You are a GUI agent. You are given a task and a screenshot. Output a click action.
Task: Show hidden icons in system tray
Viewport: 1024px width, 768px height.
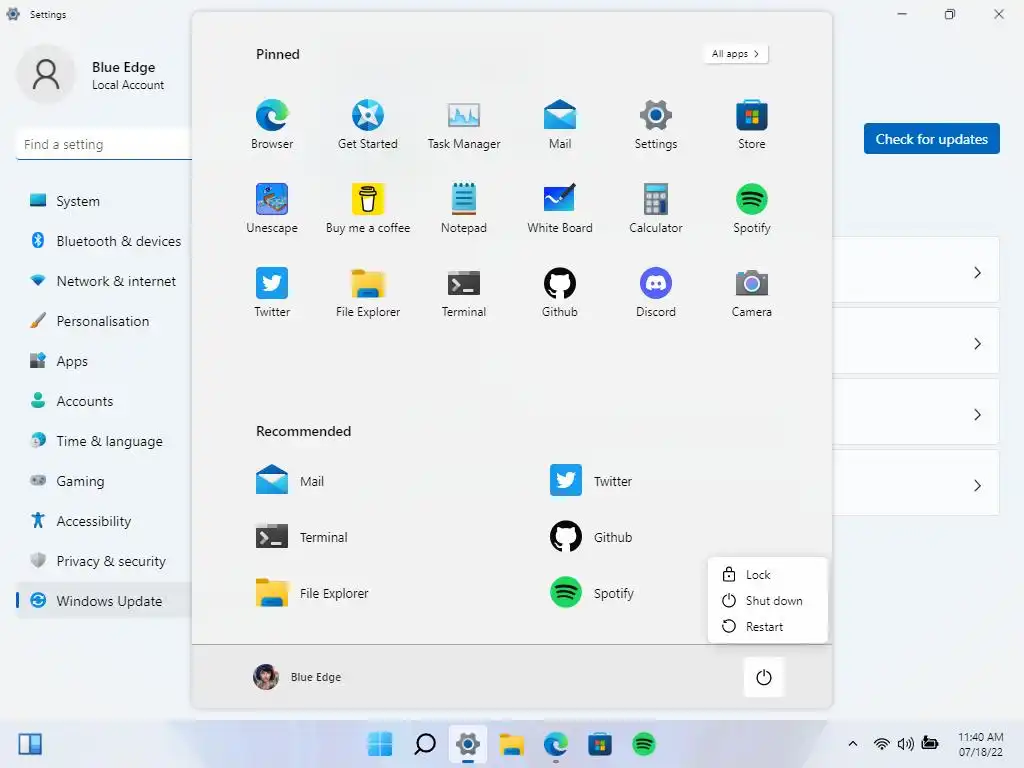tap(852, 744)
